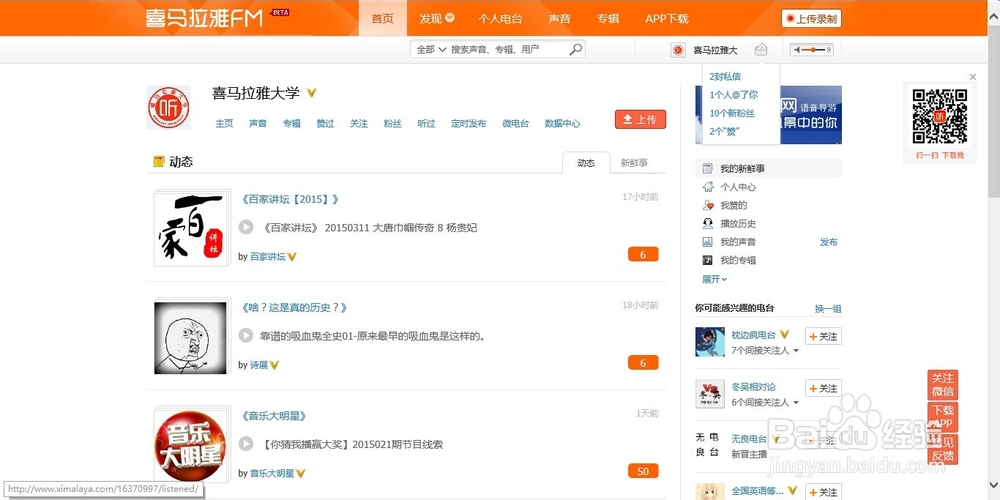The image size is (1000, 500).
Task: Adjust the volume slider in top bar
Action: [812, 50]
